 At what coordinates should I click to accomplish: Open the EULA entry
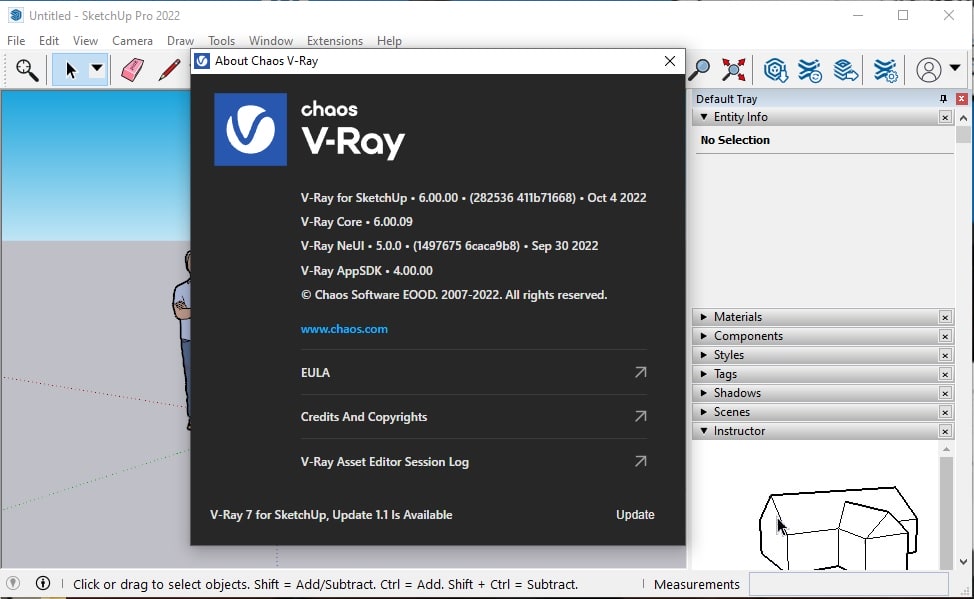click(x=473, y=372)
